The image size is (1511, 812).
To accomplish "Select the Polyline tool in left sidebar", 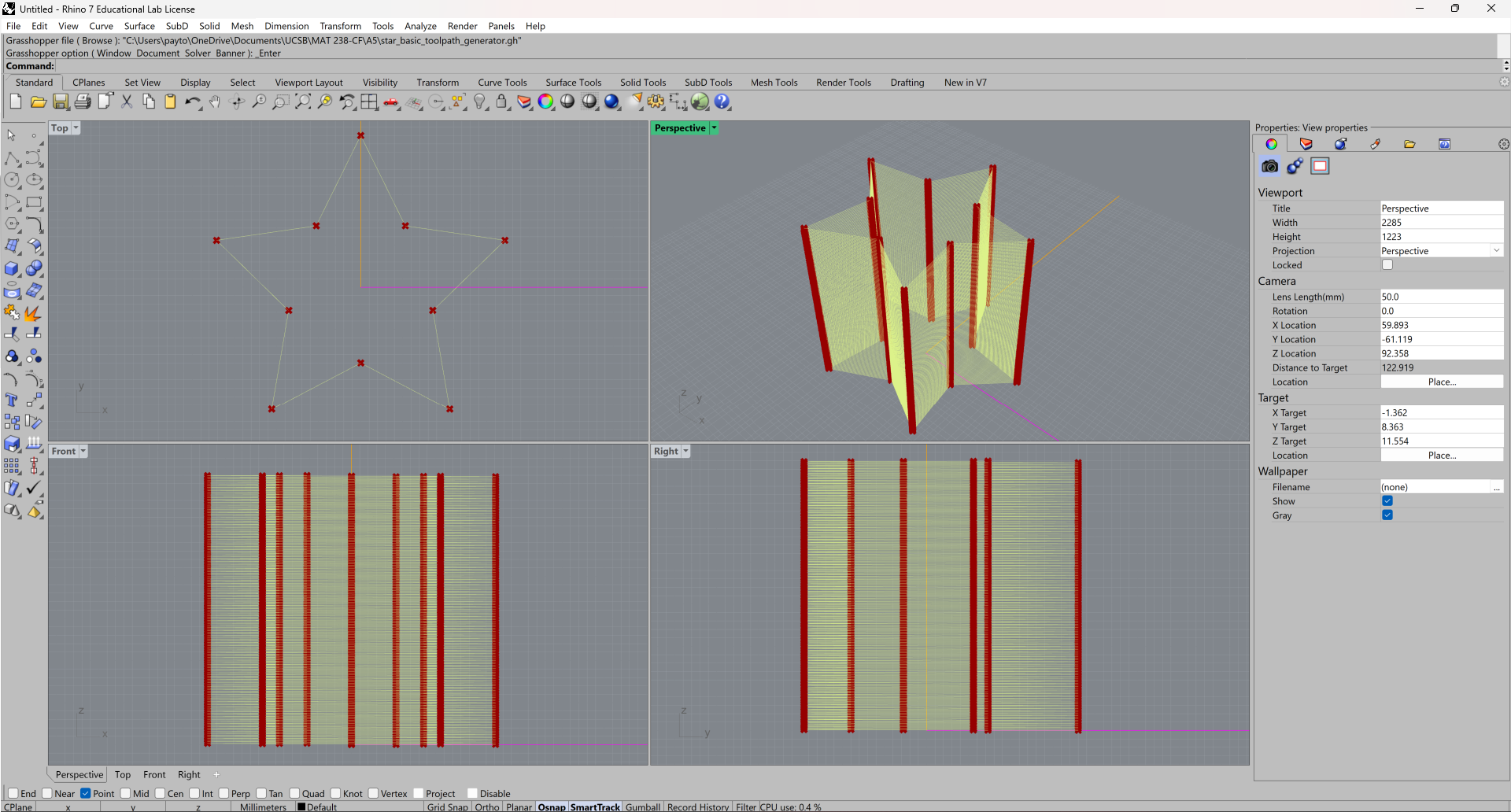I will point(12,159).
